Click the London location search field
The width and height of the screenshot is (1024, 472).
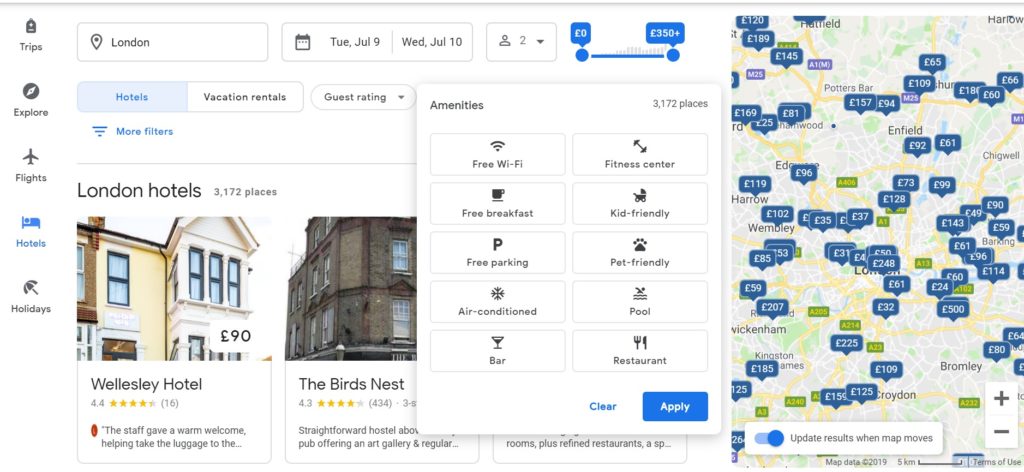click(x=172, y=42)
